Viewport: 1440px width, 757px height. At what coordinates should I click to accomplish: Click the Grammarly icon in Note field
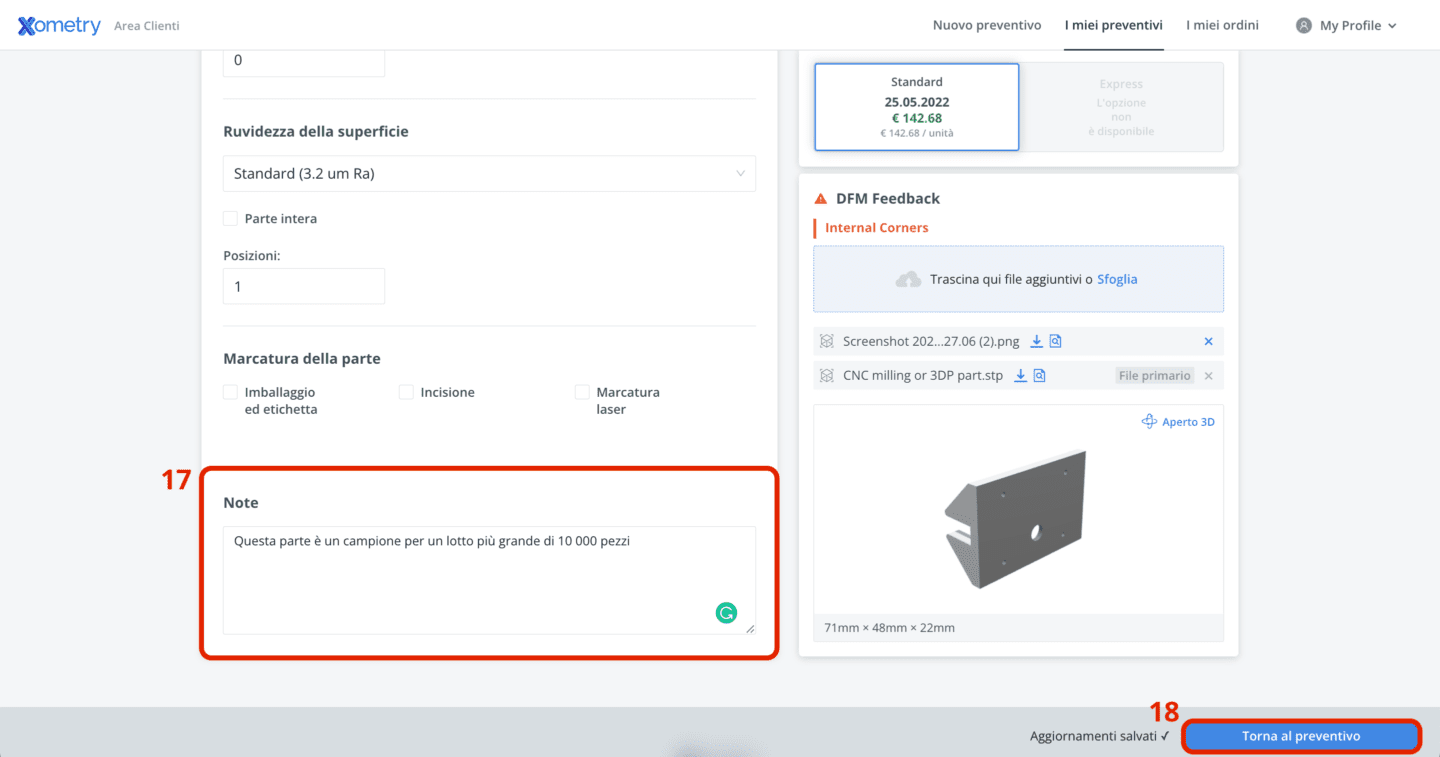click(x=726, y=612)
